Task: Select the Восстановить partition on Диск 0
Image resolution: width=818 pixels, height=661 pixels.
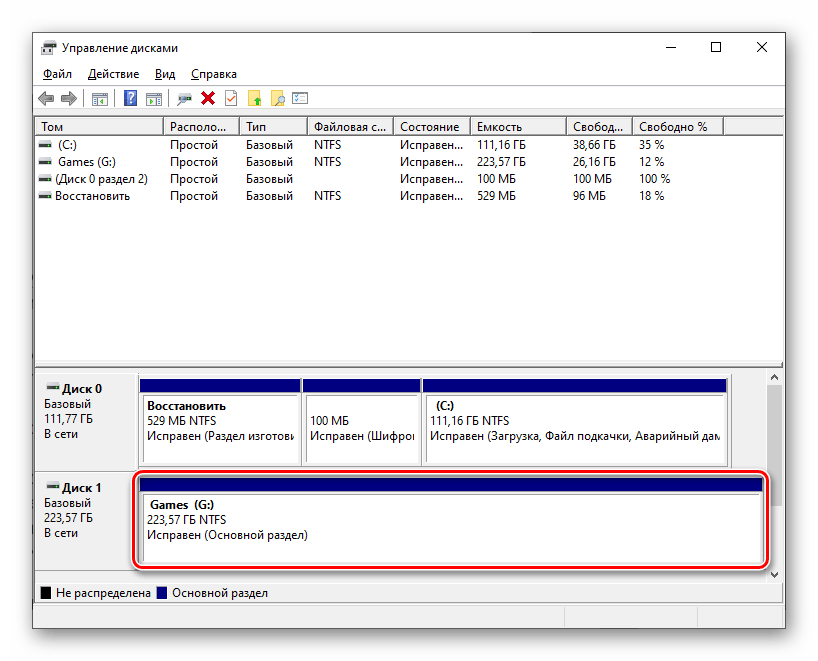Action: [219, 422]
